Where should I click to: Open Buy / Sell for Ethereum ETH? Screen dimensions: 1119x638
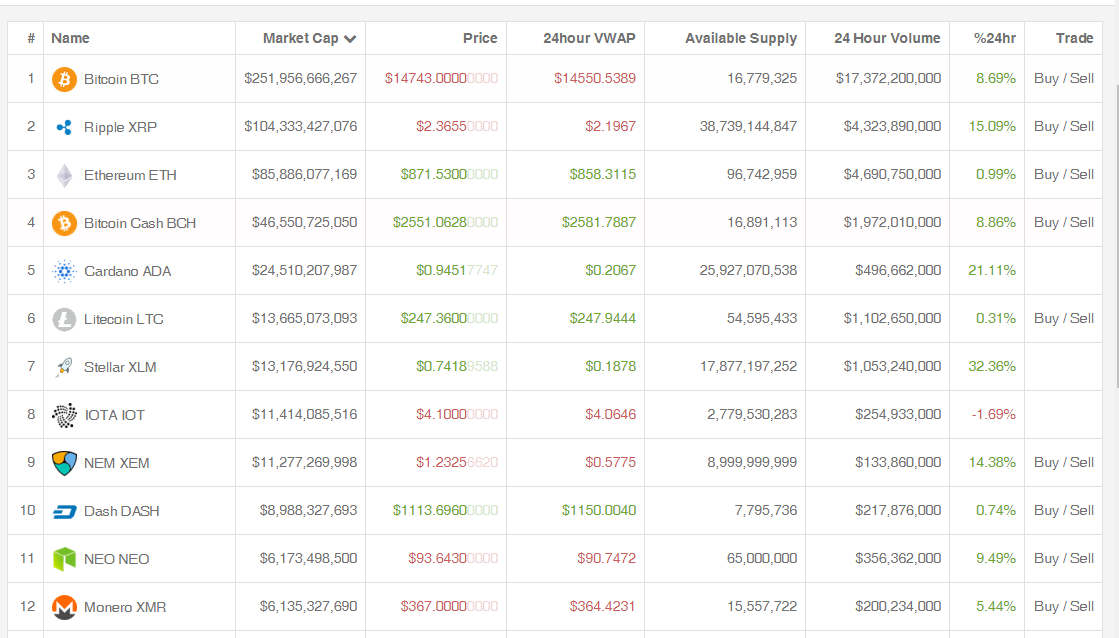click(1063, 174)
